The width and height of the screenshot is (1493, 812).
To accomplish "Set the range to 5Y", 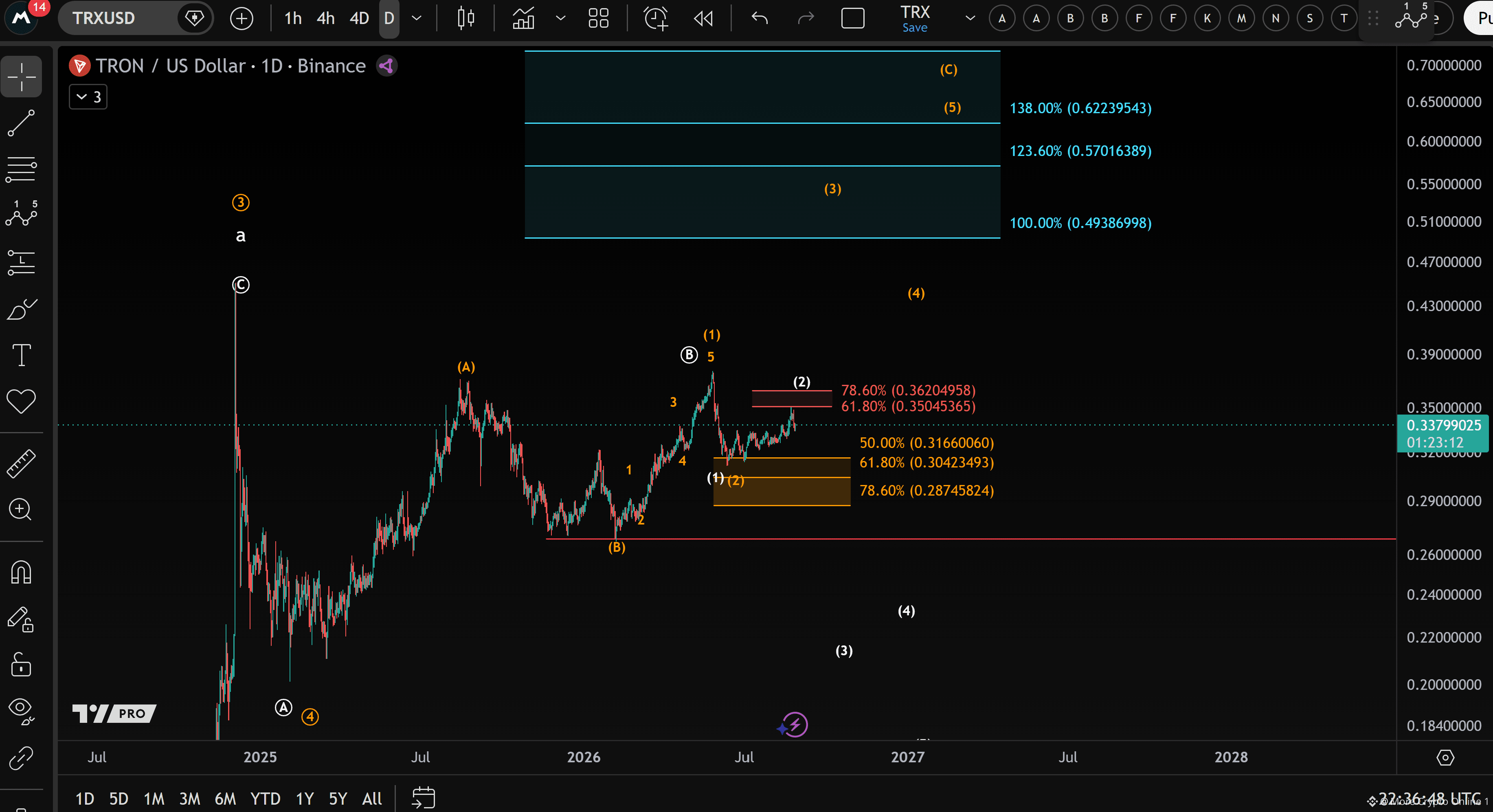I will 337,799.
